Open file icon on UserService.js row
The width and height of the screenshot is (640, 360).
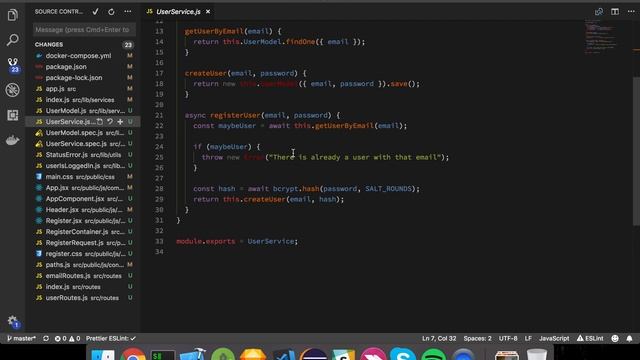(x=100, y=122)
